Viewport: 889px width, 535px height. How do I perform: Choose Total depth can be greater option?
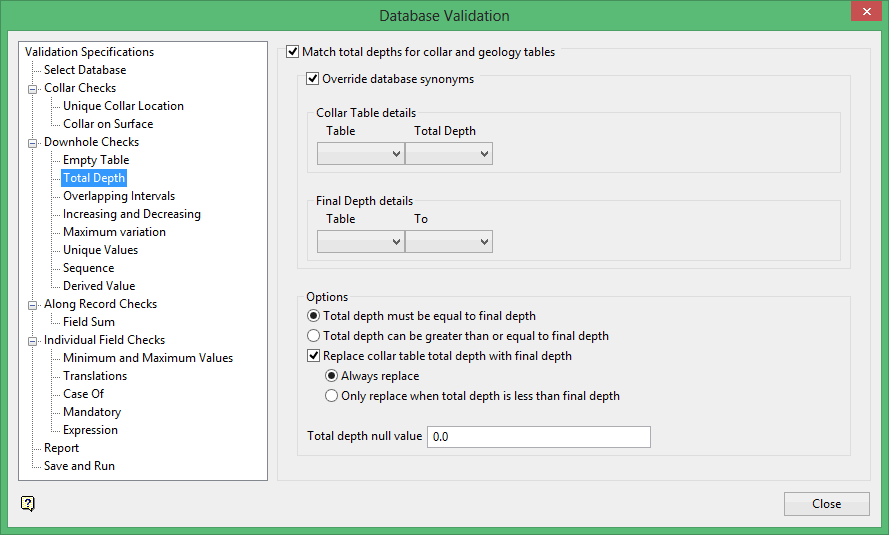(x=314, y=336)
